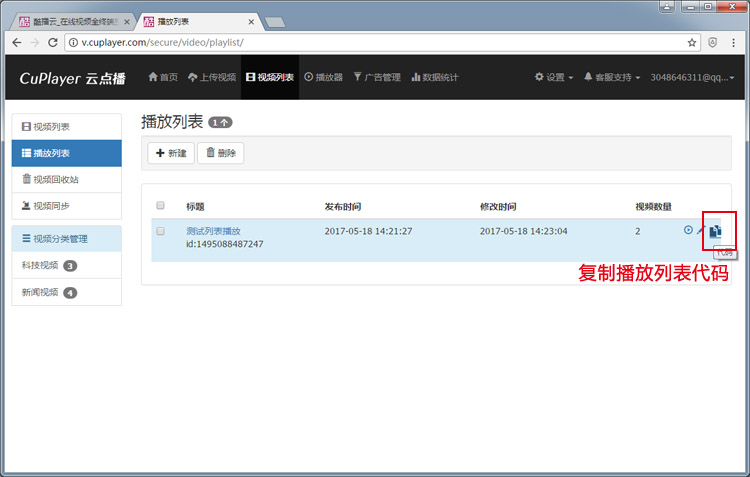The image size is (750, 477).
Task: Click the 新建 button
Action: 171,153
